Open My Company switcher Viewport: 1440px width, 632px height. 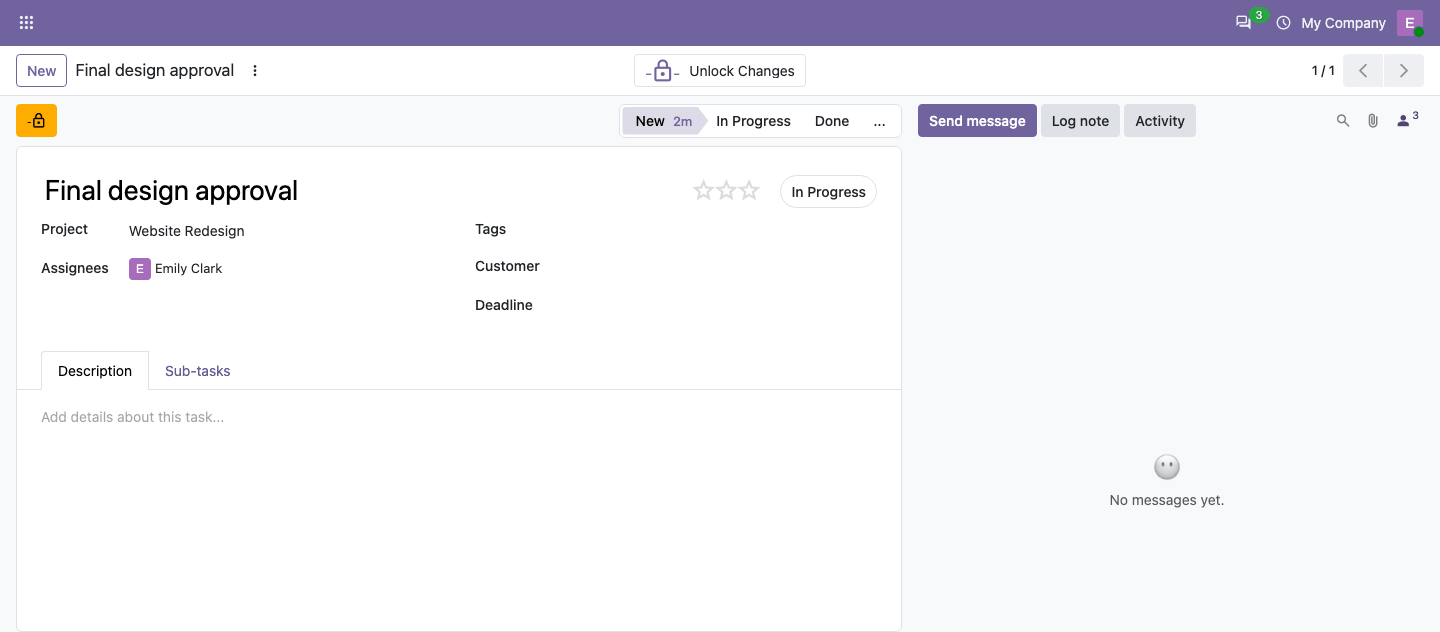[x=1343, y=23]
